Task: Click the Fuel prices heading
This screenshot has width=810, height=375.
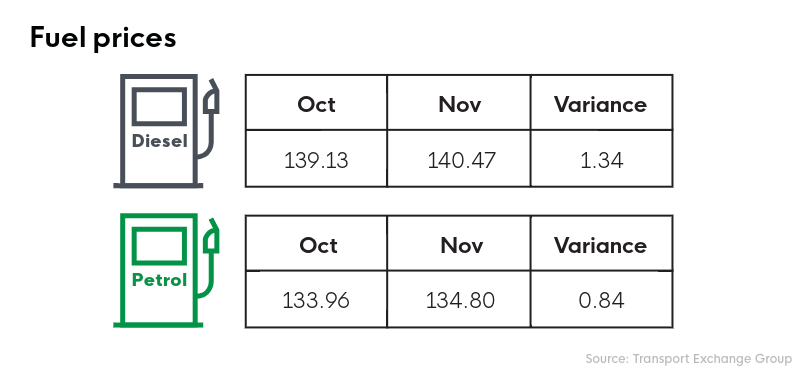Action: pyautogui.click(x=103, y=38)
